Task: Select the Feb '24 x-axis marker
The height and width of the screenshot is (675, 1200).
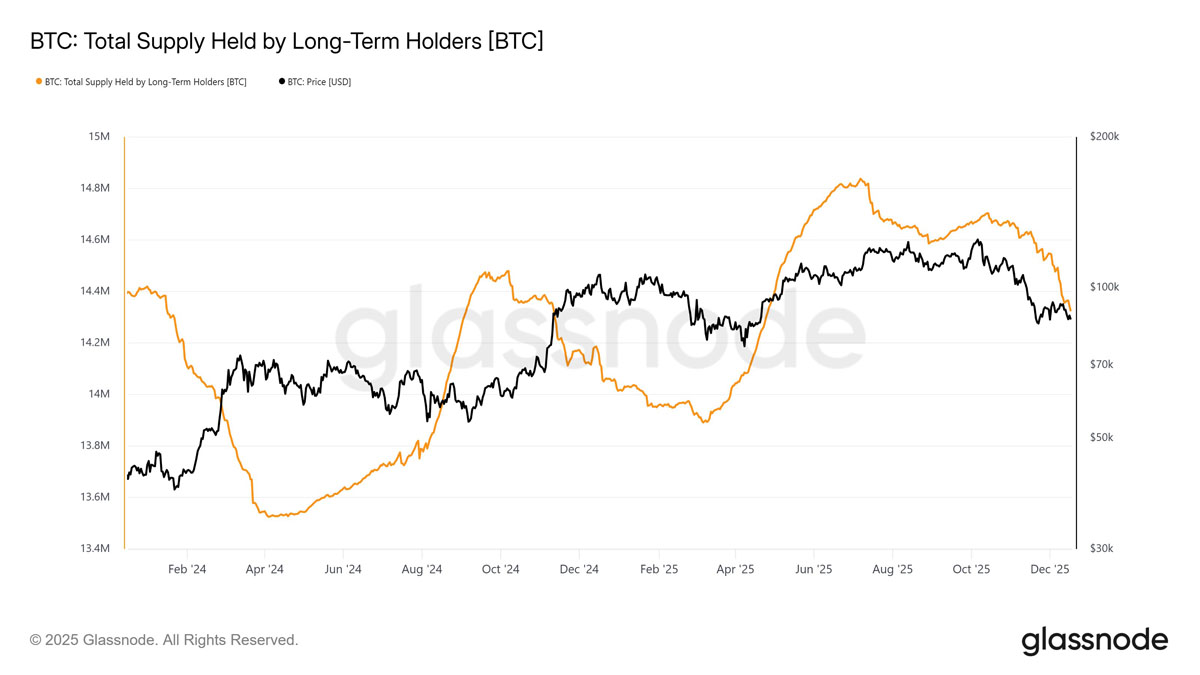Action: coord(187,569)
